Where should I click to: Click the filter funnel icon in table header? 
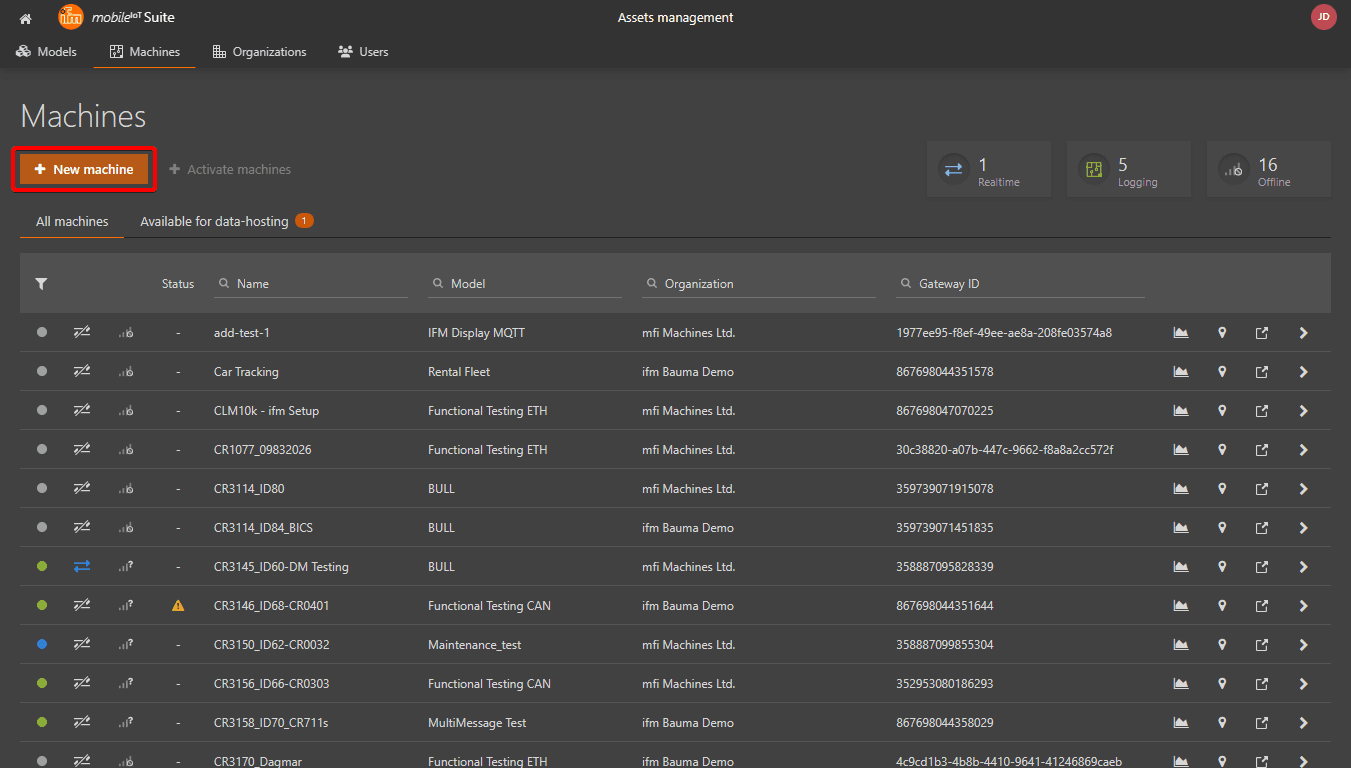click(x=41, y=284)
